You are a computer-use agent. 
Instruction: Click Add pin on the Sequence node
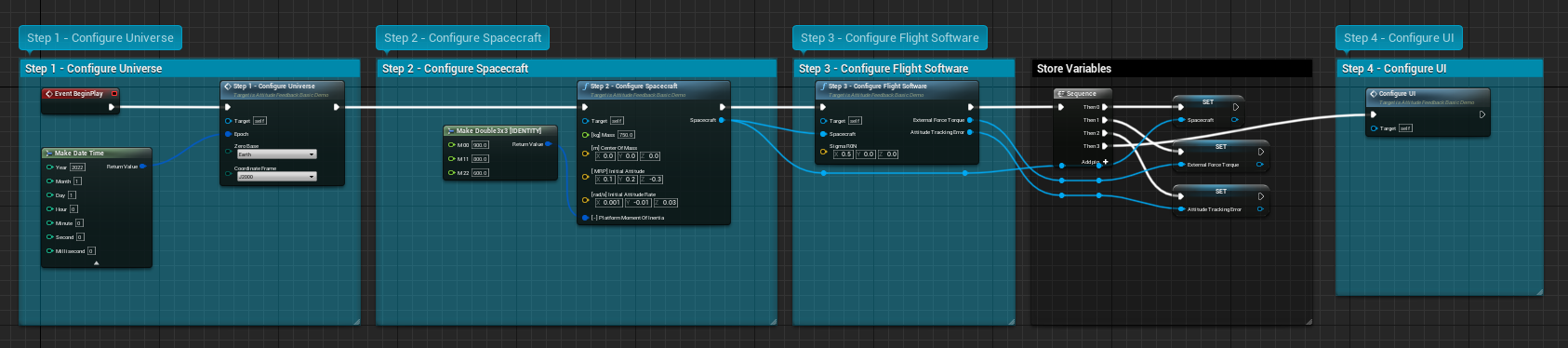(x=1095, y=162)
